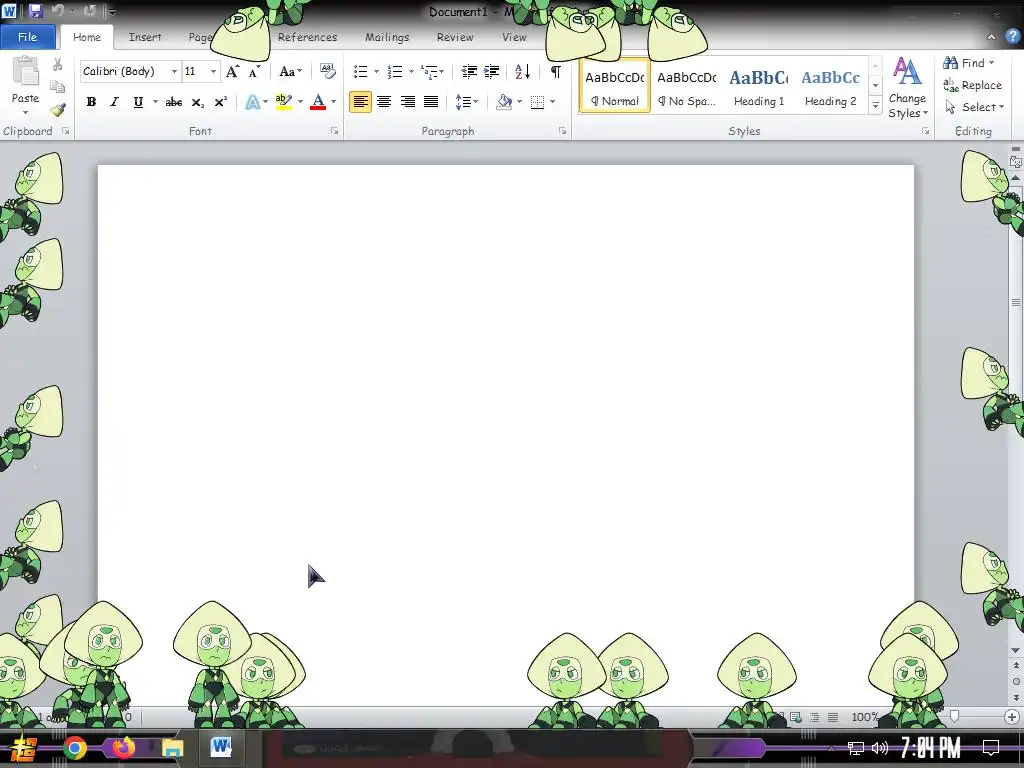This screenshot has height=768, width=1024.
Task: Open Word Help question mark icon
Action: click(x=1012, y=37)
